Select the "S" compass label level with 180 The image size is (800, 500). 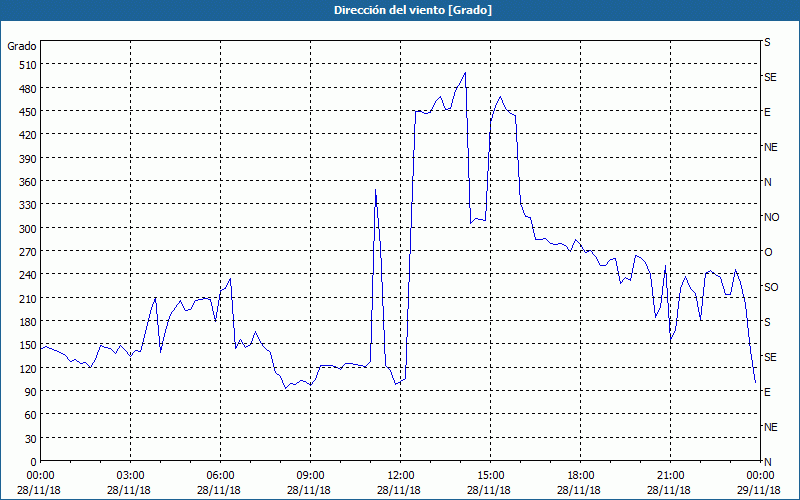coord(767,322)
